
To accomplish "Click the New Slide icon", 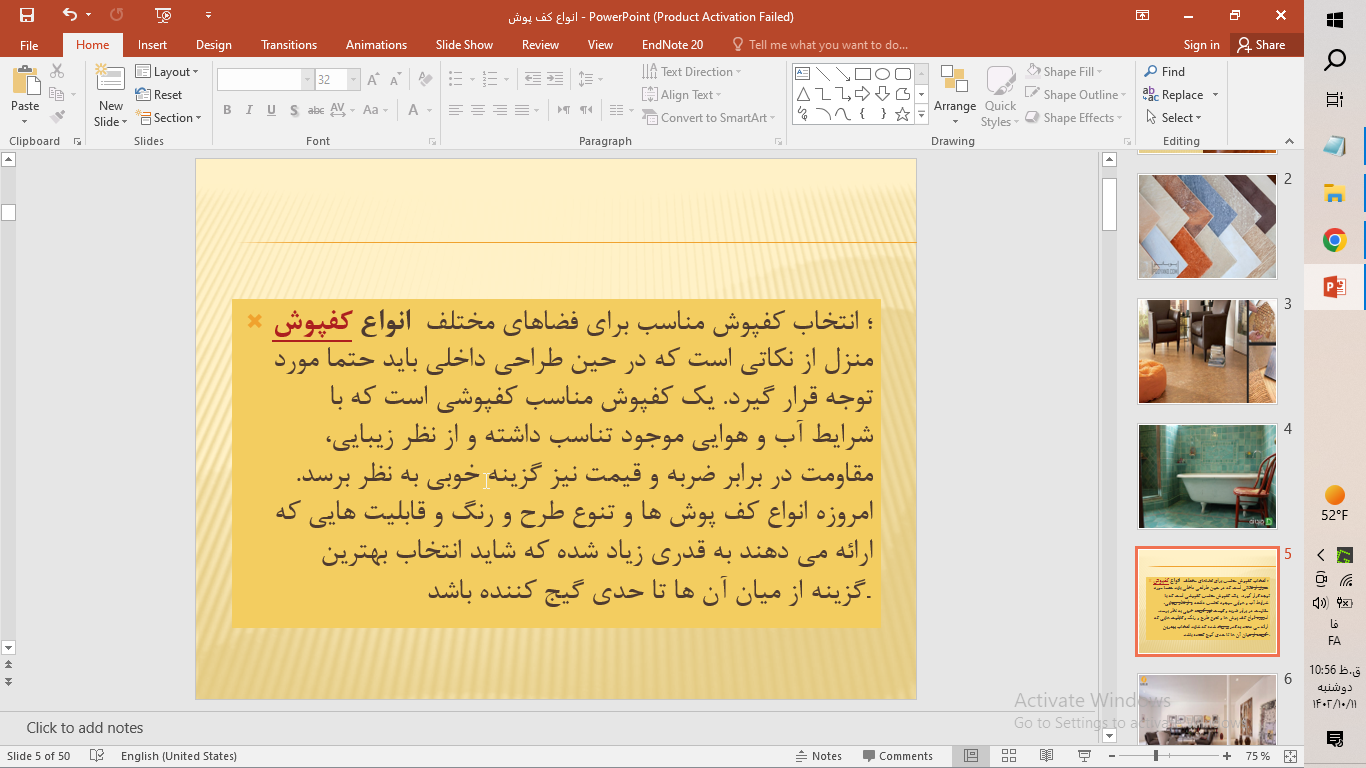I will pyautogui.click(x=110, y=83).
